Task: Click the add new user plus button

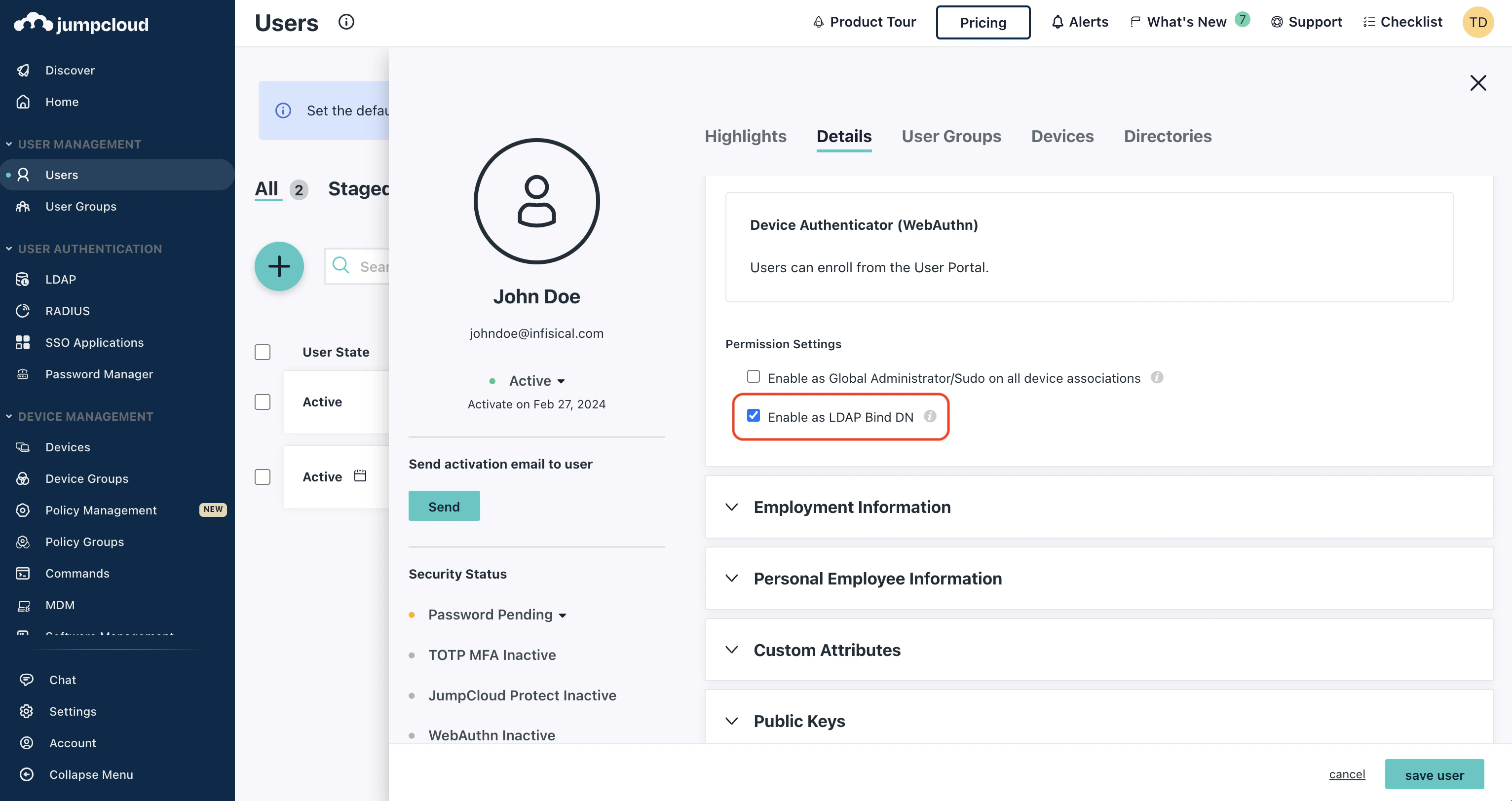Action: click(279, 266)
